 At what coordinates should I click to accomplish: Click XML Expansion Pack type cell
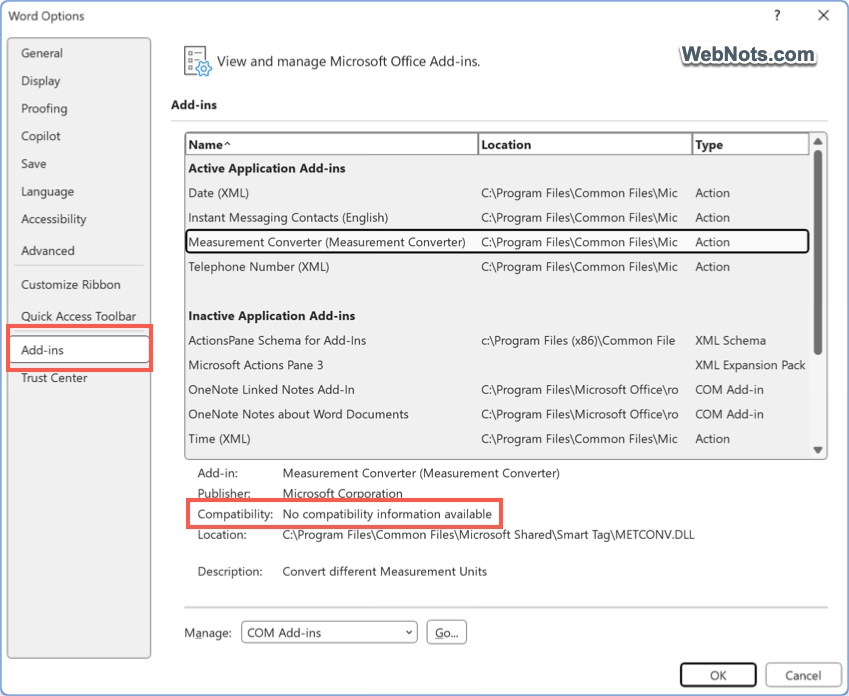tap(750, 365)
